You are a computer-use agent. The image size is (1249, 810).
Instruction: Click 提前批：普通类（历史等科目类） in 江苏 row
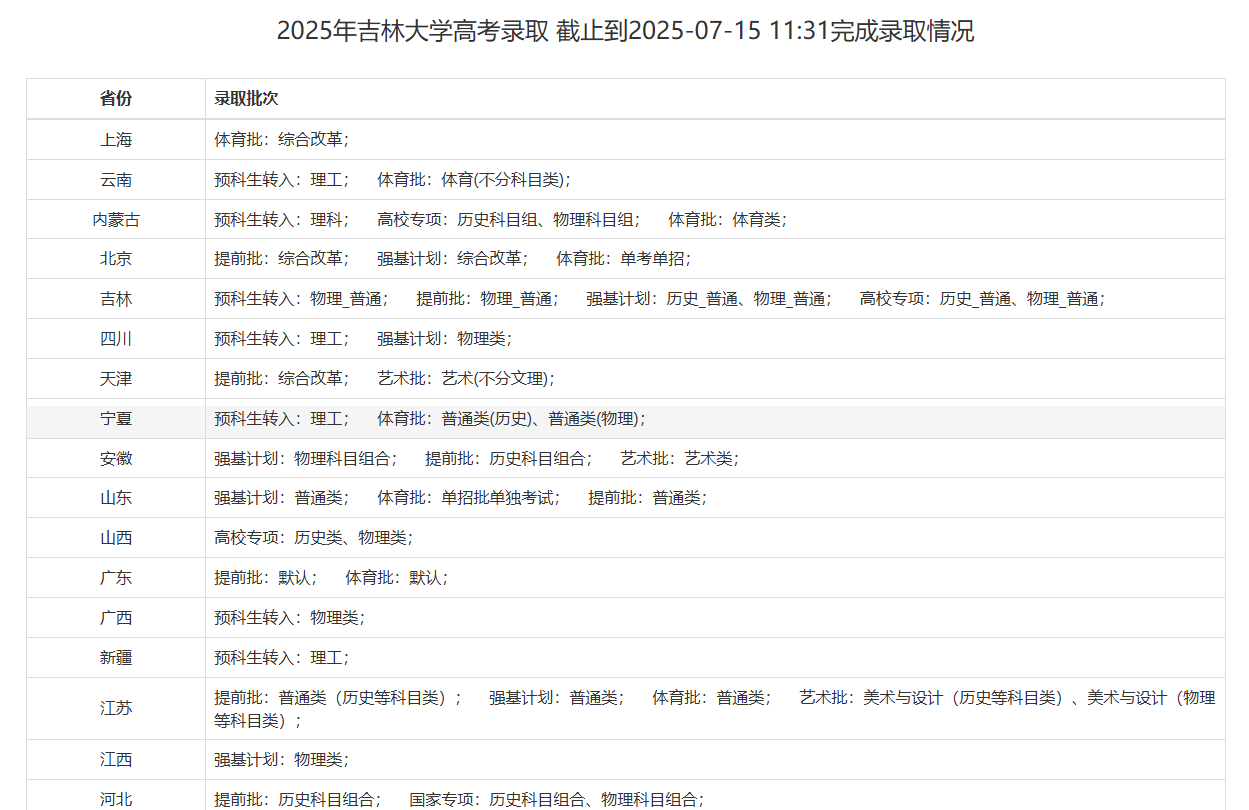pyautogui.click(x=337, y=698)
